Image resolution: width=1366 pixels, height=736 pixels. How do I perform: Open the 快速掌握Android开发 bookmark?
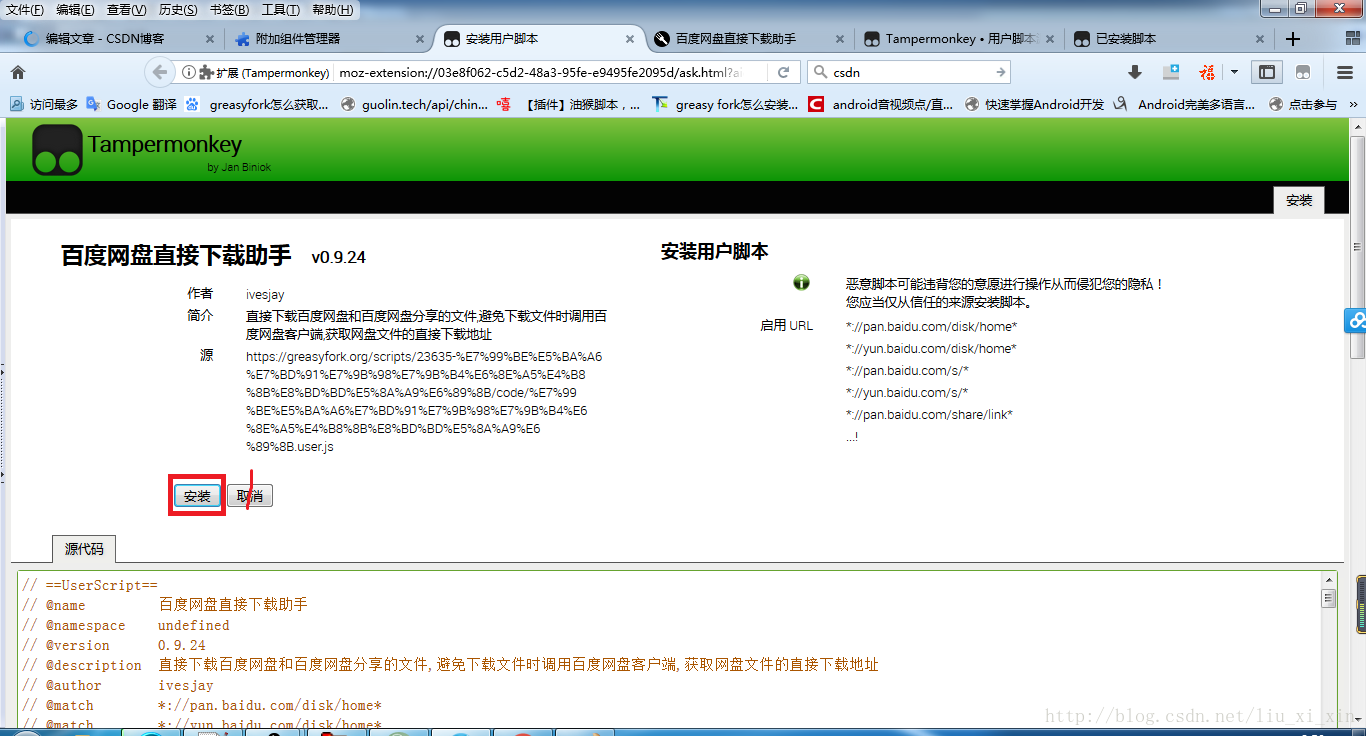click(1036, 104)
